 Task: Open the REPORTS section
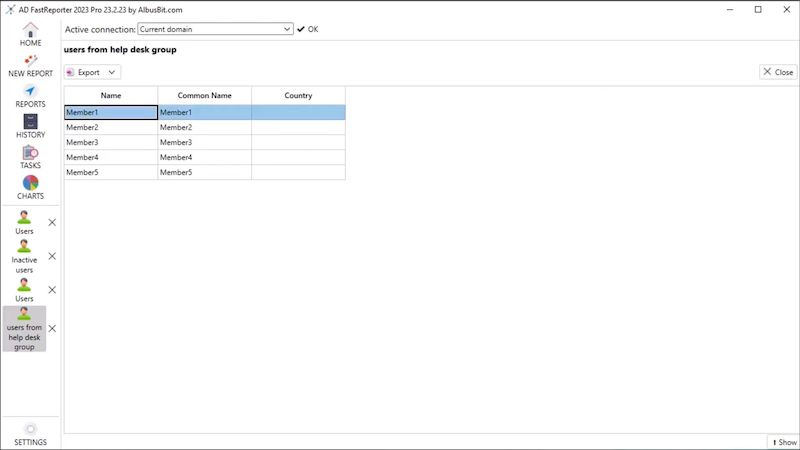point(30,96)
